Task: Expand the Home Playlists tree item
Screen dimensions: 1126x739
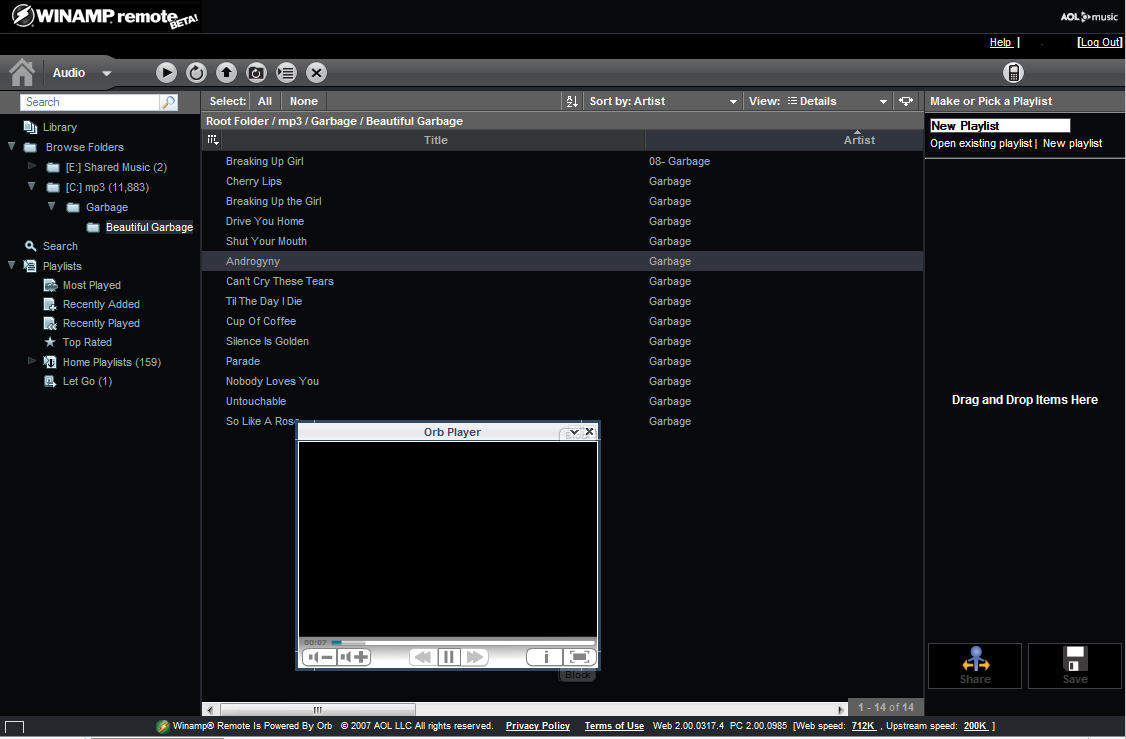Action: (31, 361)
